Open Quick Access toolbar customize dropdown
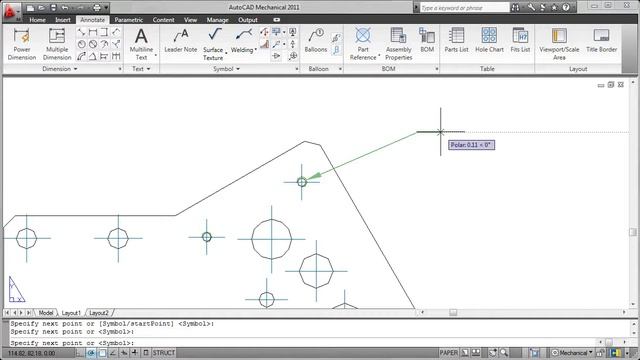This screenshot has height=360, width=640. point(107,8)
